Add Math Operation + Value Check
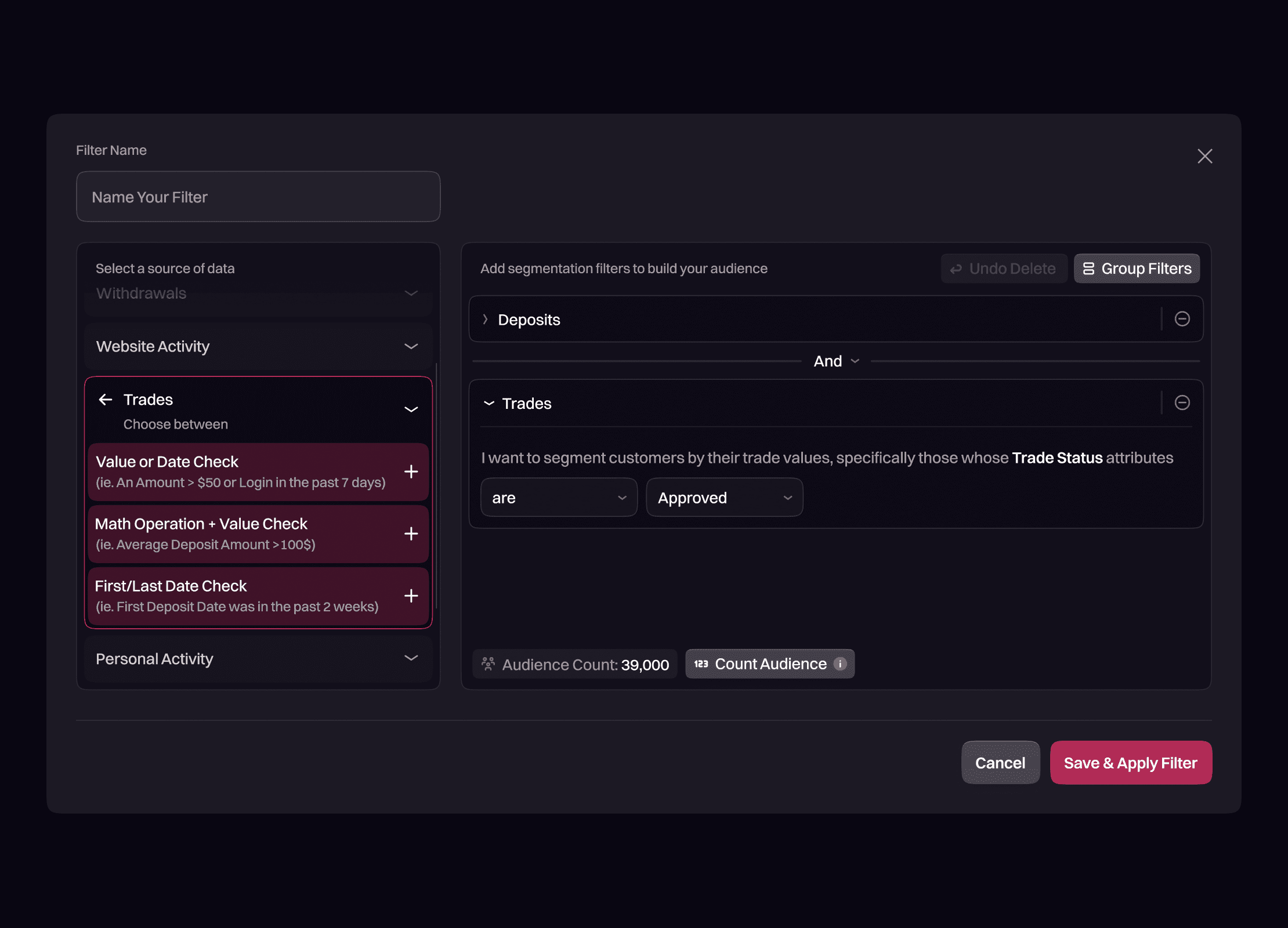Image resolution: width=1288 pixels, height=928 pixels. coord(411,534)
